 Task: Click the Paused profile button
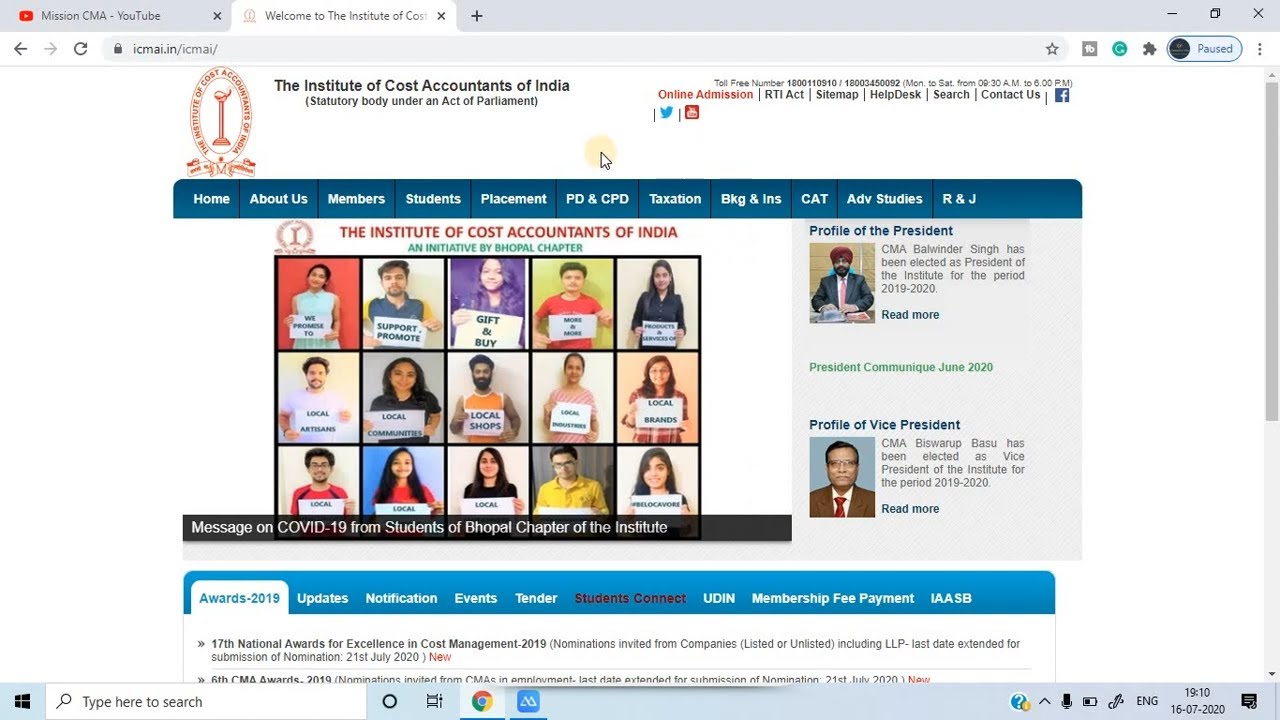[x=1204, y=48]
